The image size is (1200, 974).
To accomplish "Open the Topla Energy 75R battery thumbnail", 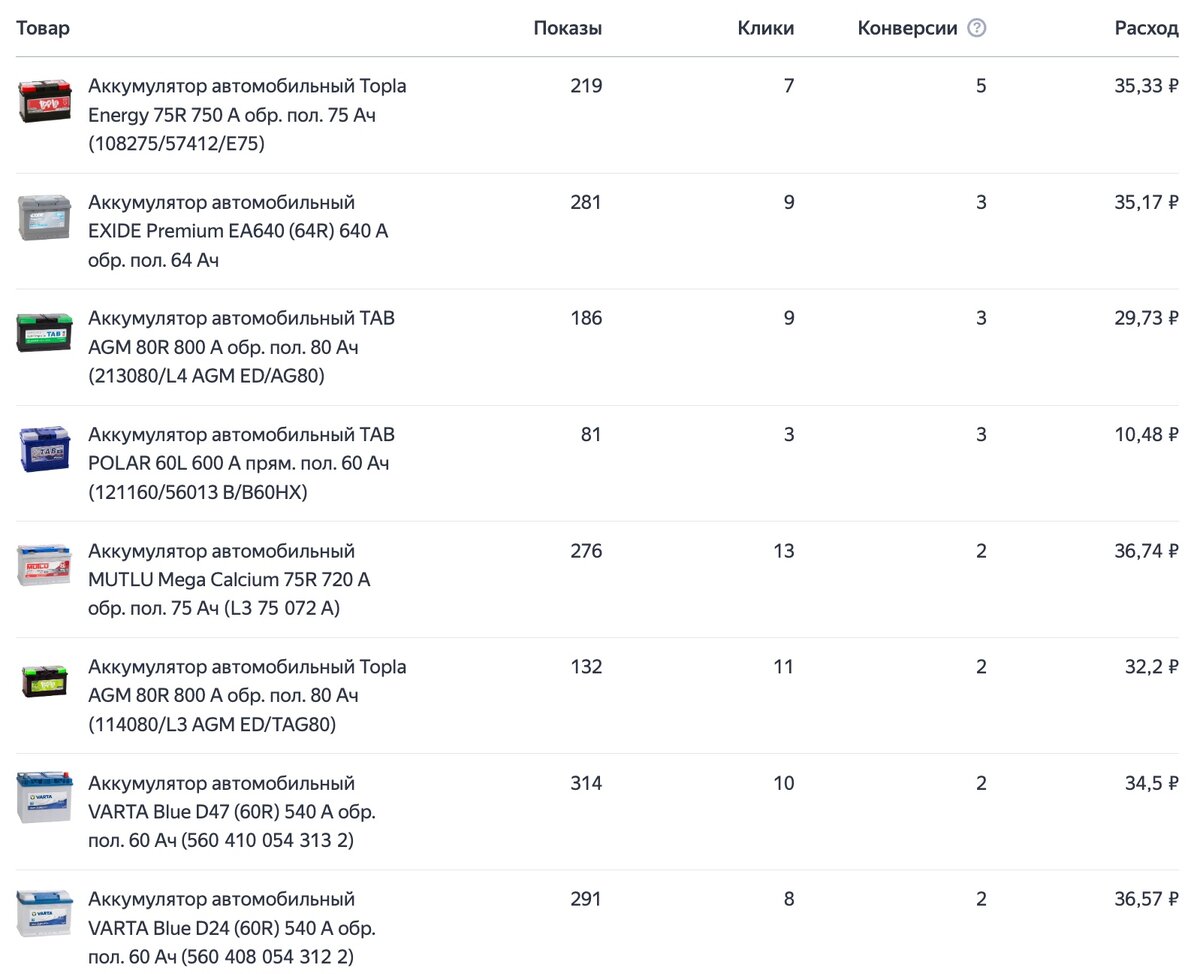I will 45,101.
